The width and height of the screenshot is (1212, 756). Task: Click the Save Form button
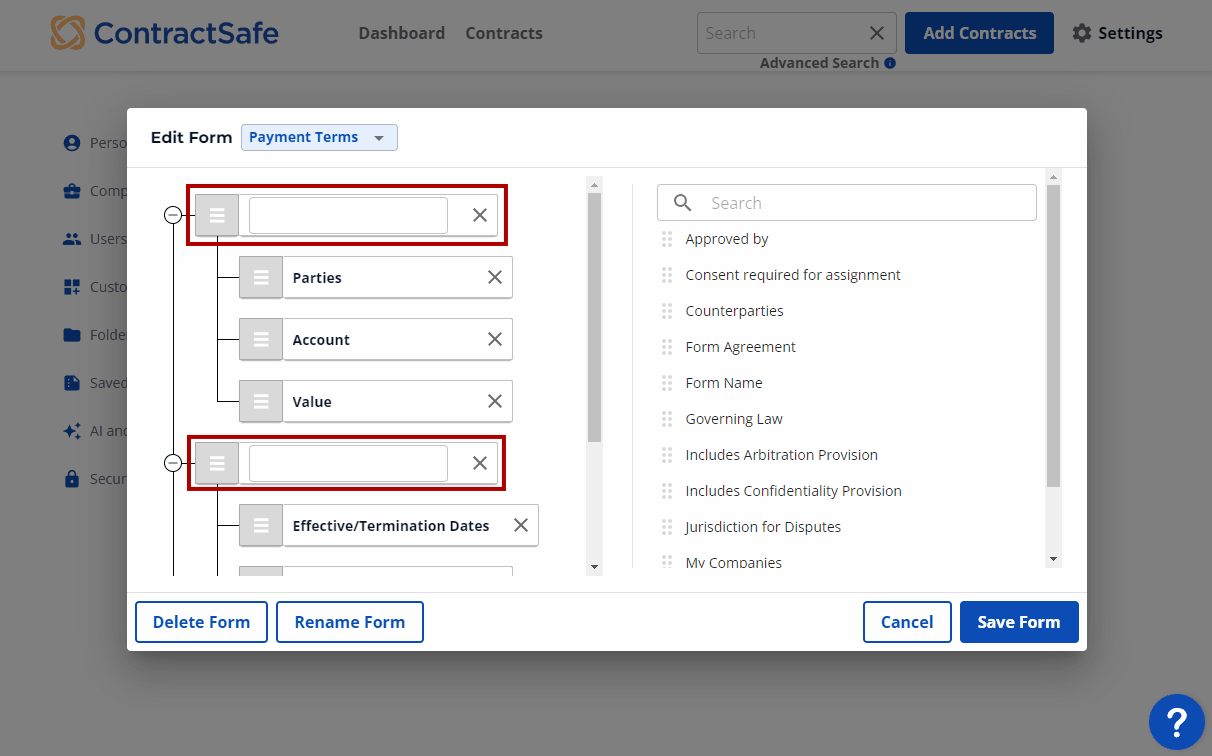(x=1018, y=622)
